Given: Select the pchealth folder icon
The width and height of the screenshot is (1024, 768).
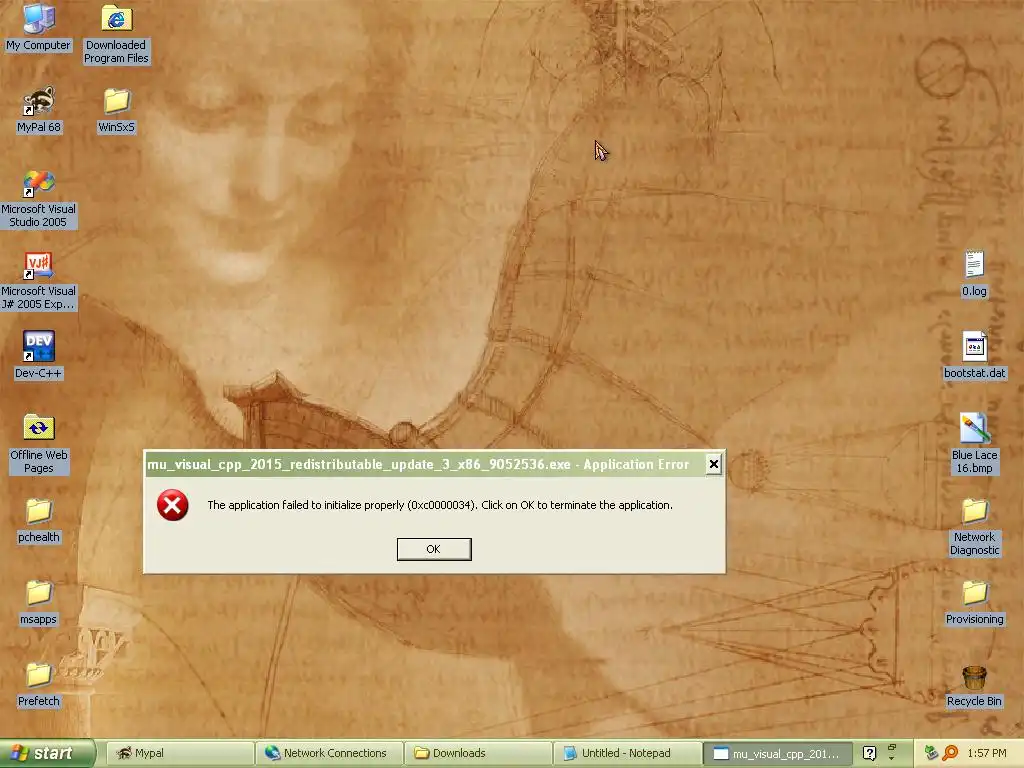Looking at the screenshot, I should coord(39,520).
